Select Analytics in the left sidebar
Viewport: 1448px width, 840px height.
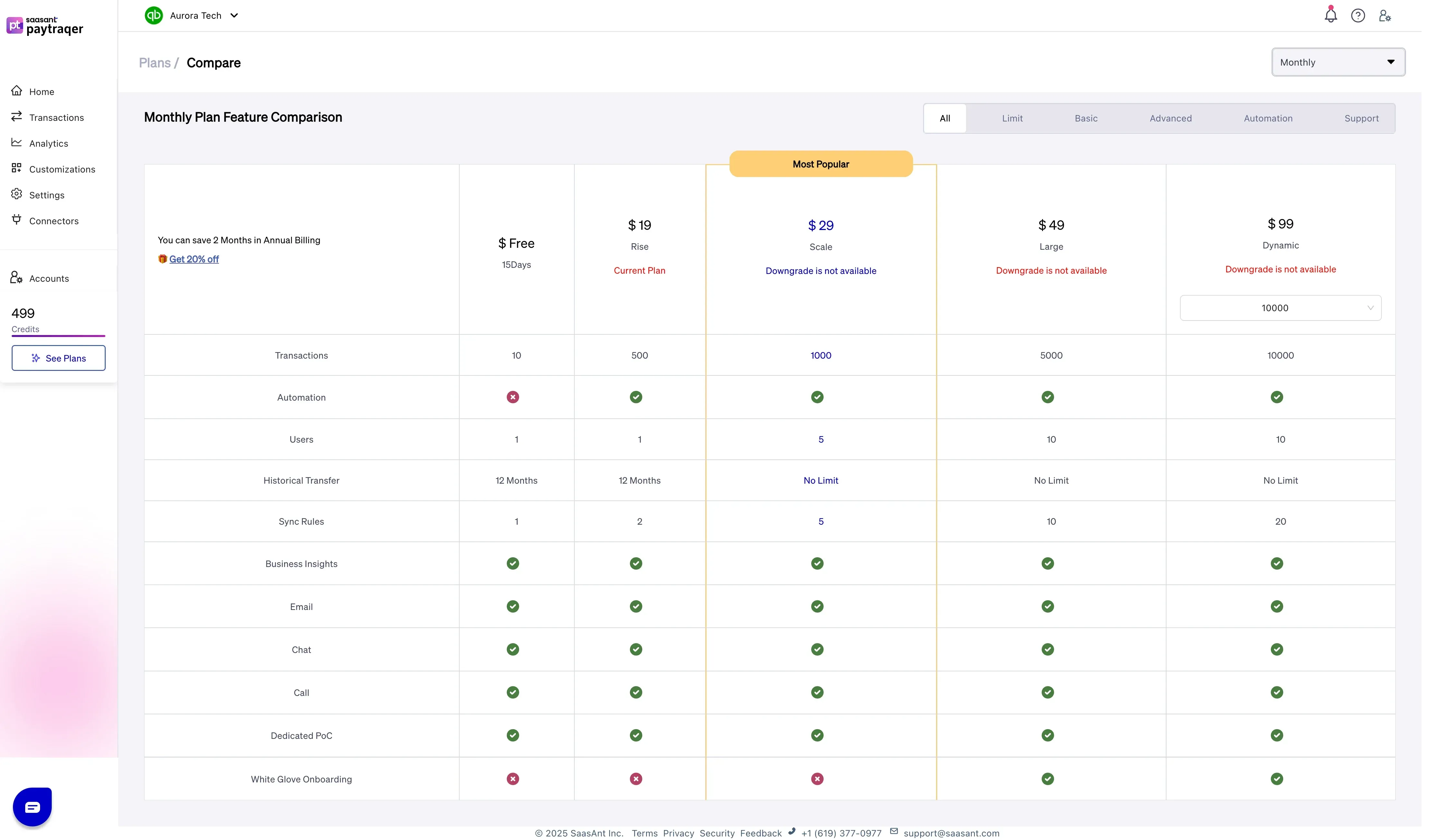(48, 143)
